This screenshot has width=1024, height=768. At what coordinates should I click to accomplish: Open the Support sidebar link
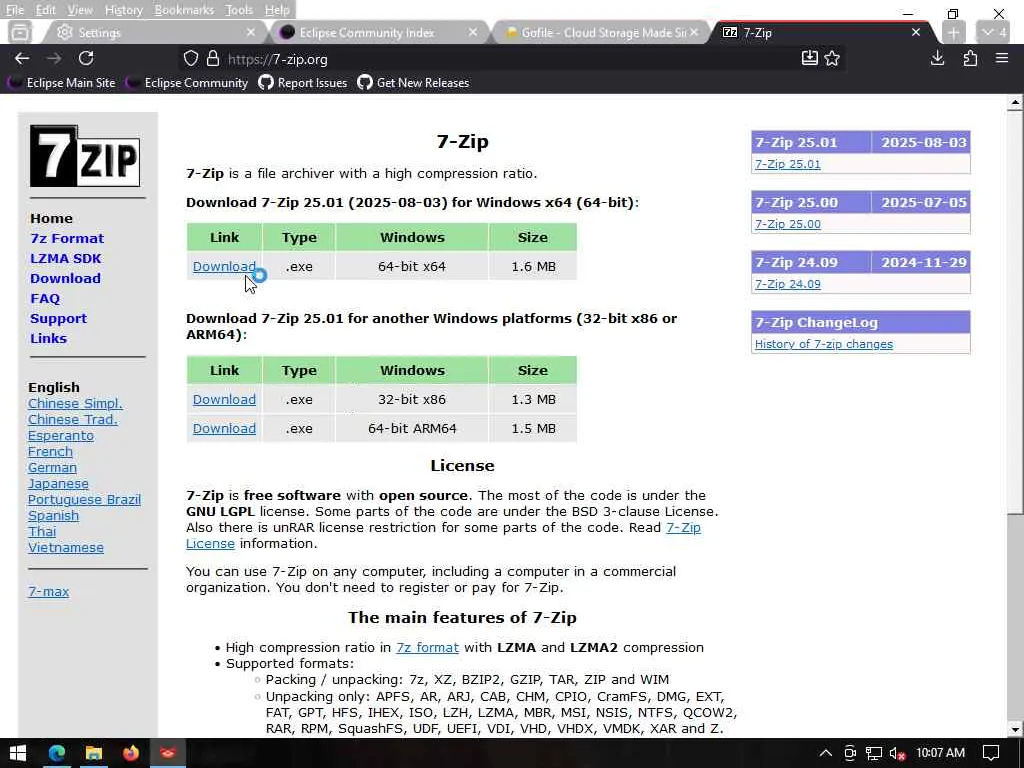coord(58,319)
